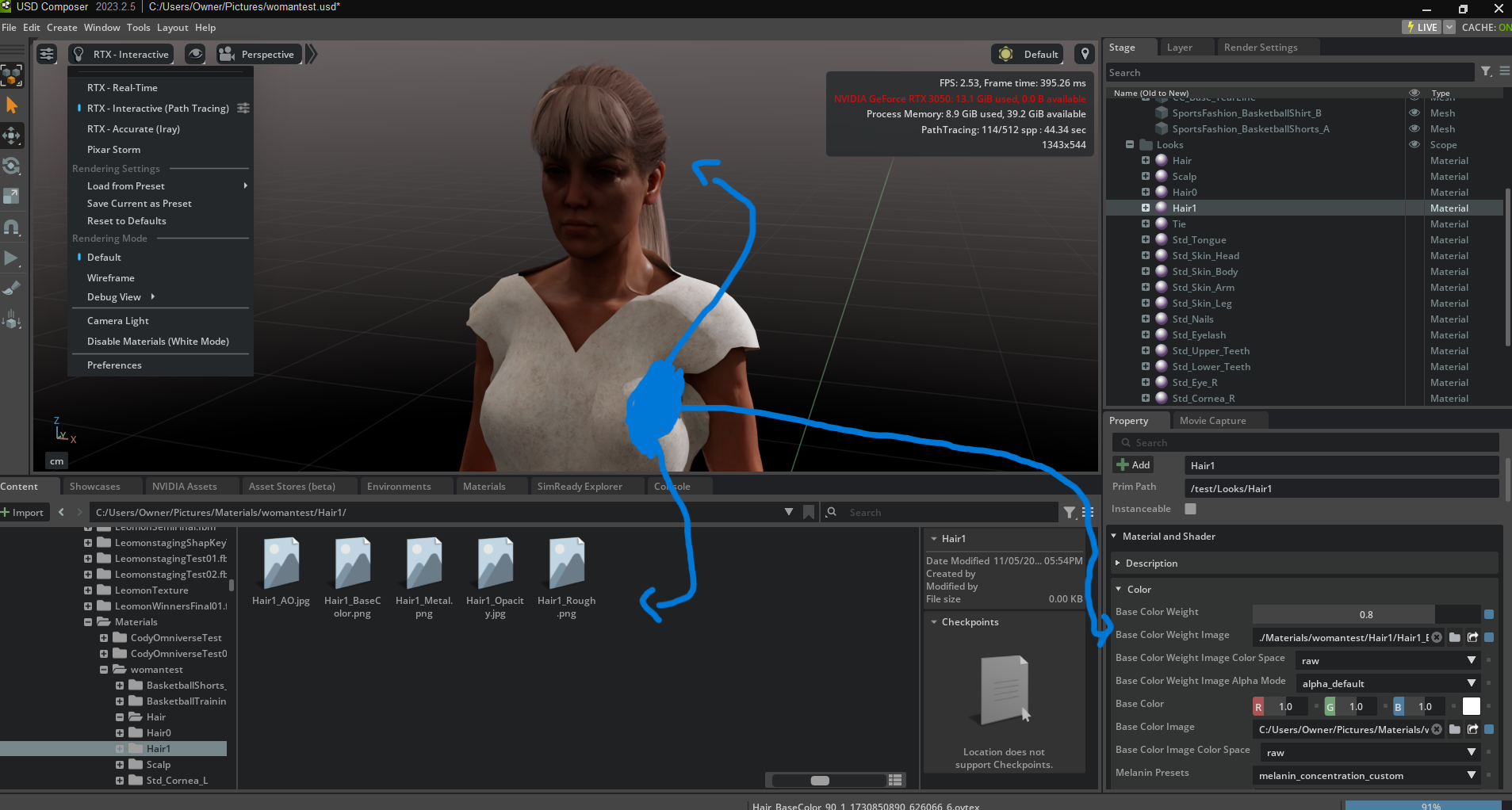Open the Create menu

tap(62, 27)
